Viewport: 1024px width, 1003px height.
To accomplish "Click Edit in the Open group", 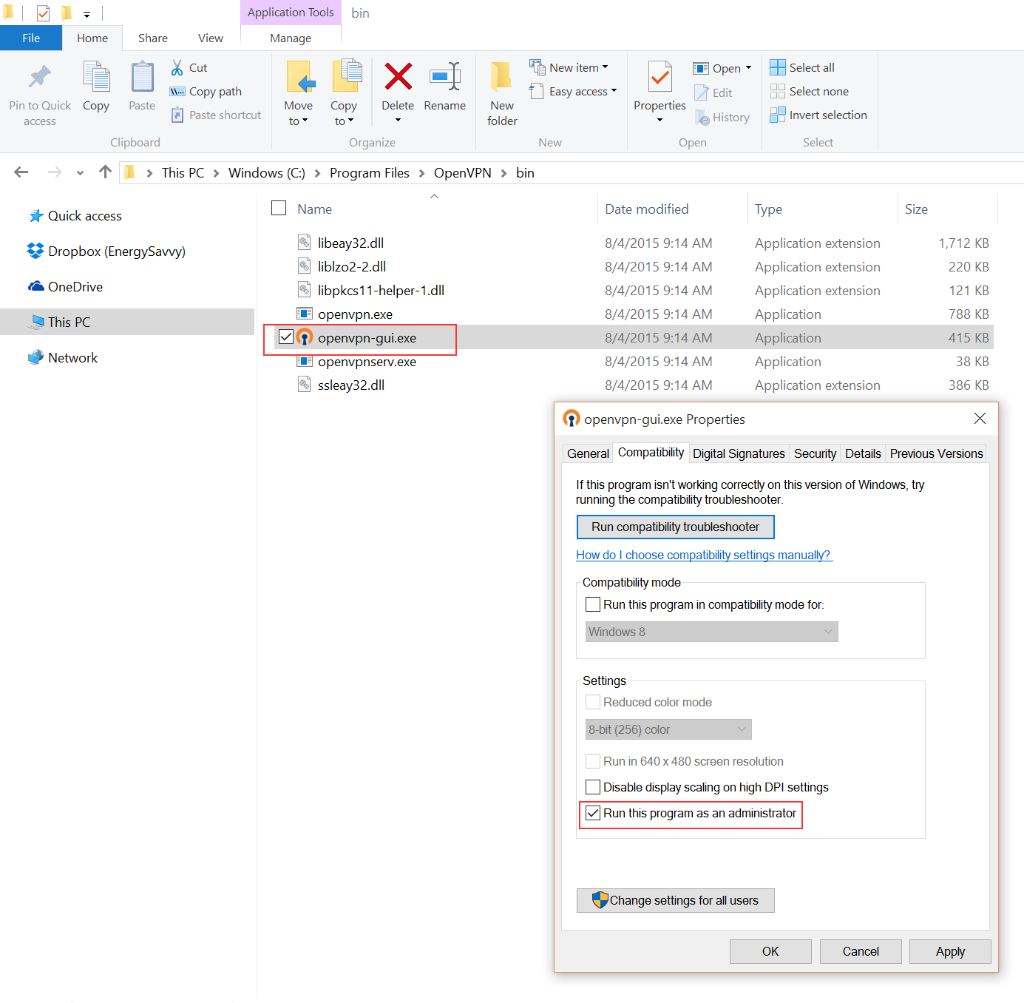I will (x=712, y=93).
